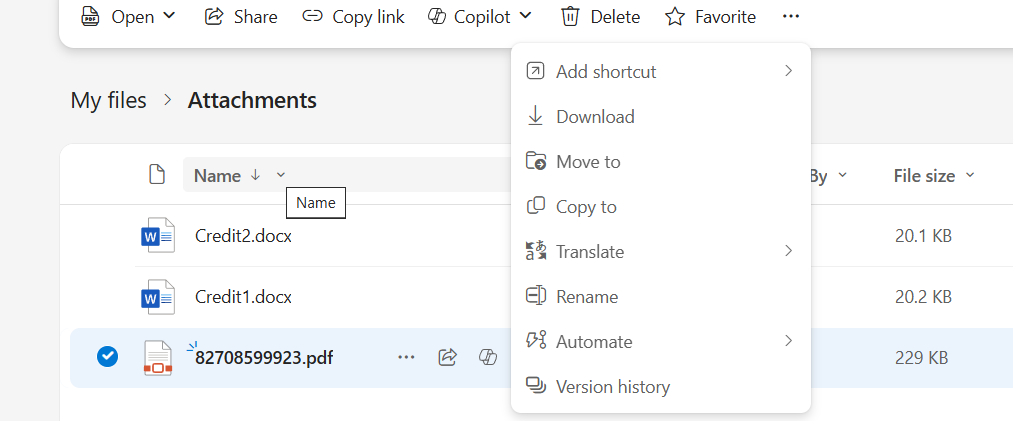Choose Copy to from the menu
Viewport: 1013px width, 421px height.
[660, 207]
